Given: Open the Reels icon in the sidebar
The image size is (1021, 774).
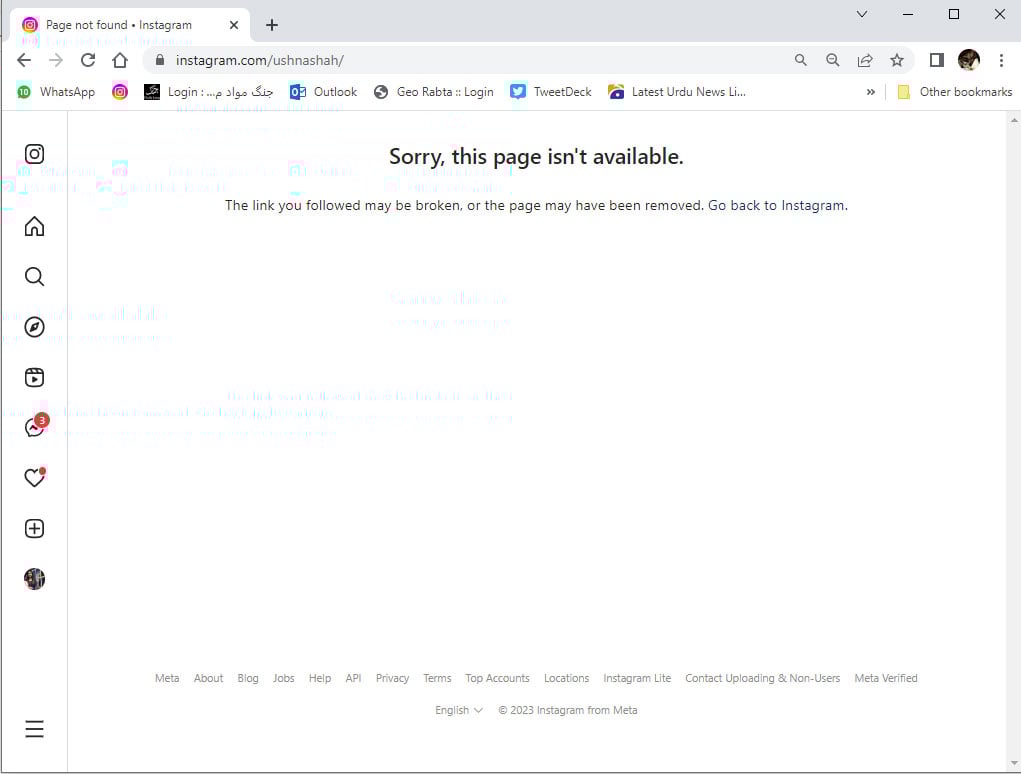Looking at the screenshot, I should click(x=34, y=377).
